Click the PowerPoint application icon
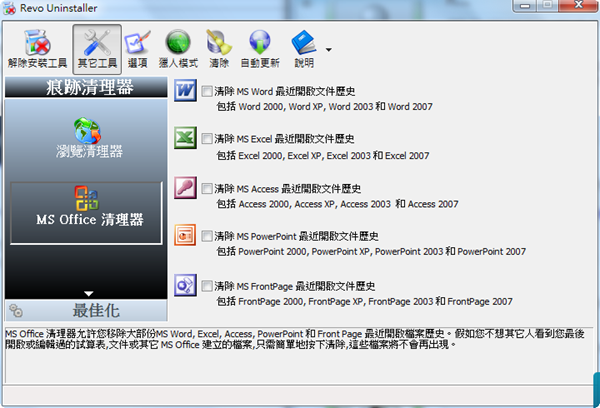 186,235
